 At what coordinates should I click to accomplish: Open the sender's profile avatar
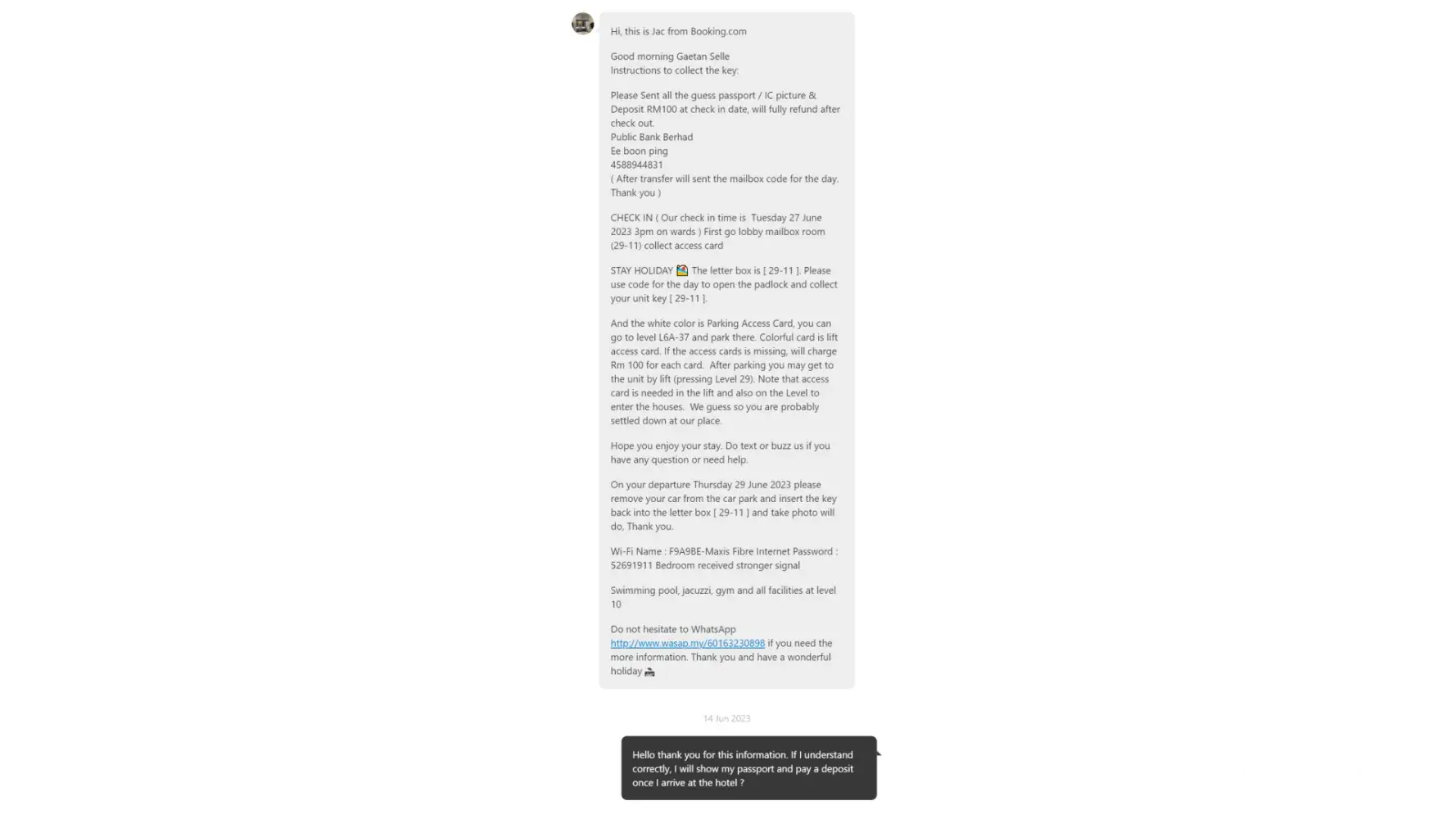[x=582, y=23]
